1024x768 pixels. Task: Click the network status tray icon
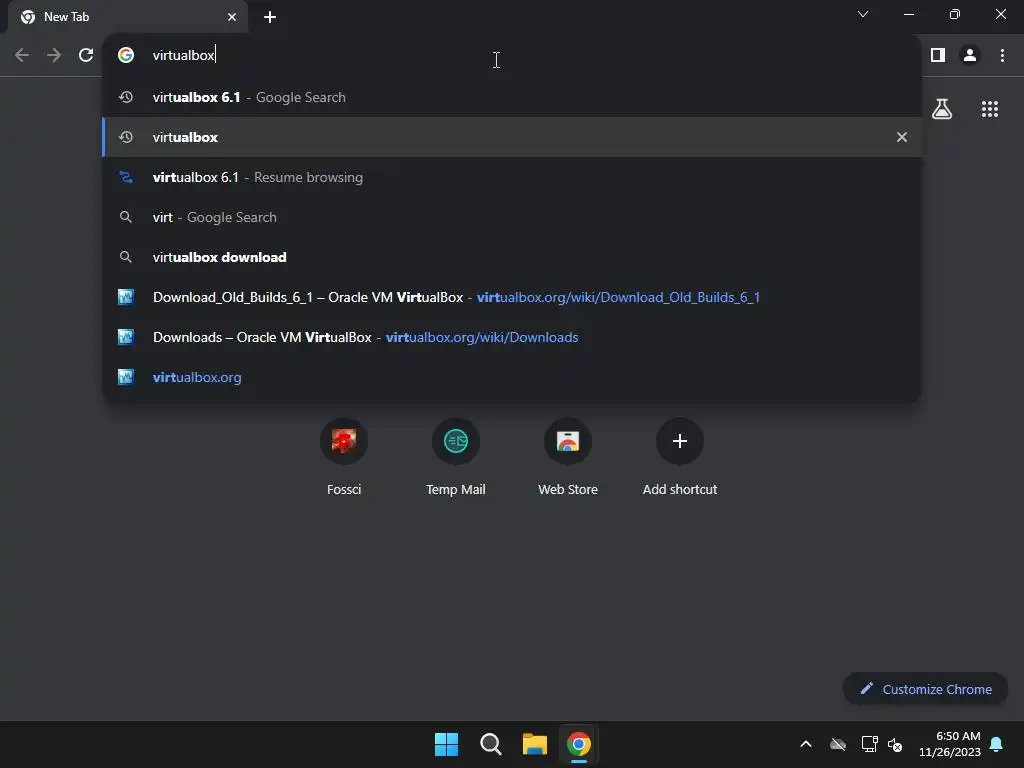point(869,744)
